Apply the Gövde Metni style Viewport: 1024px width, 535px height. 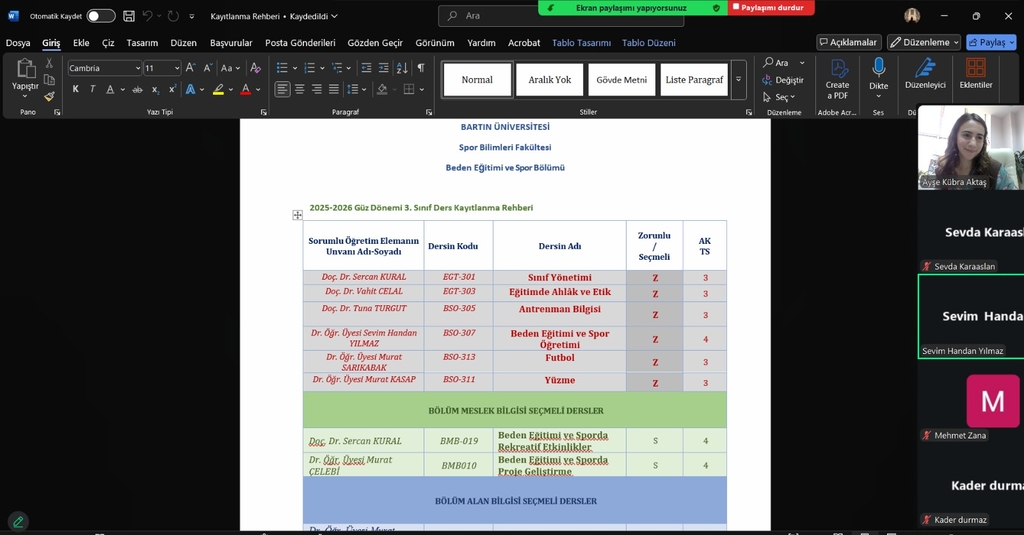pyautogui.click(x=621, y=80)
